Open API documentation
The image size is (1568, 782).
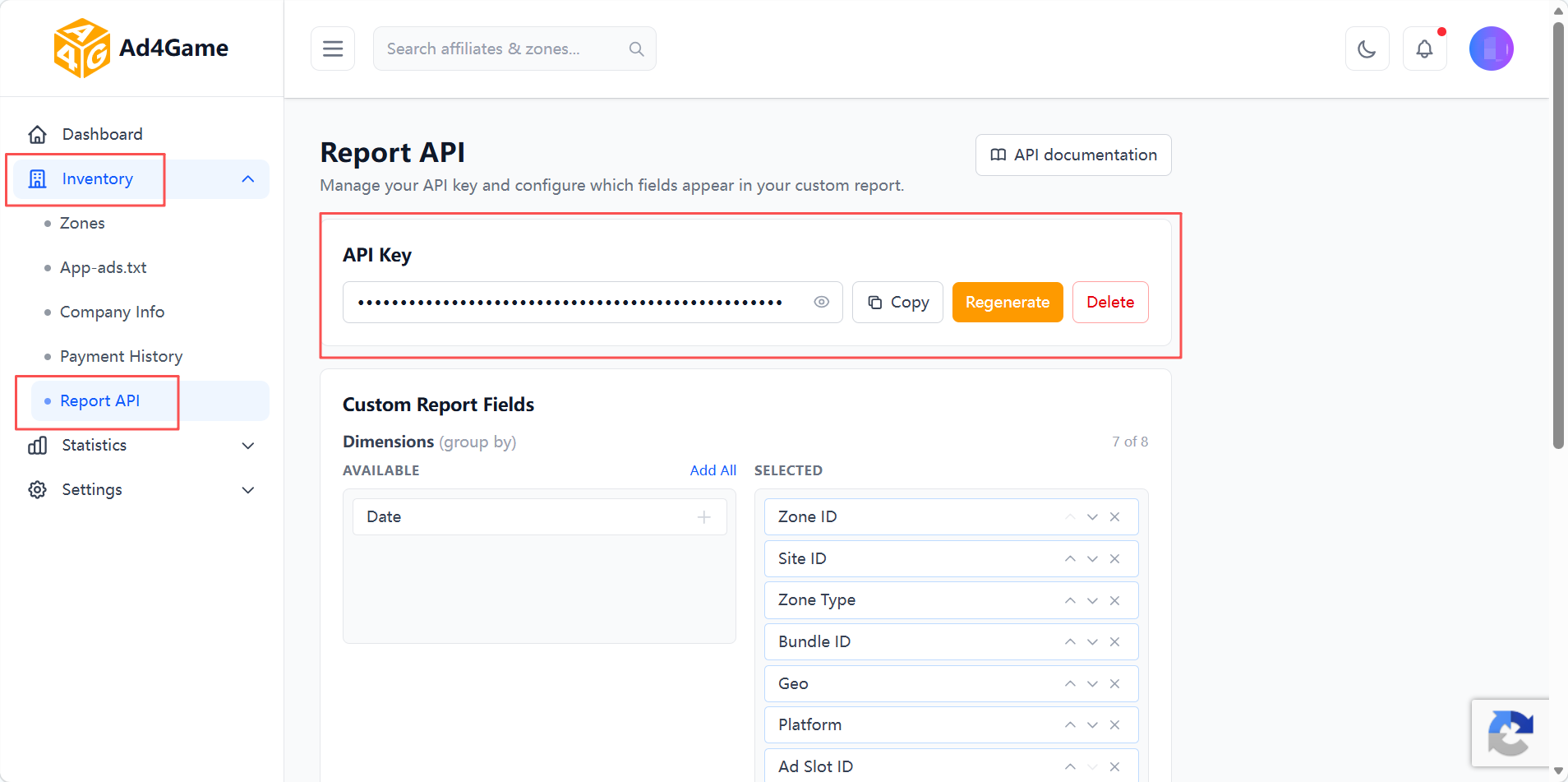click(1073, 155)
